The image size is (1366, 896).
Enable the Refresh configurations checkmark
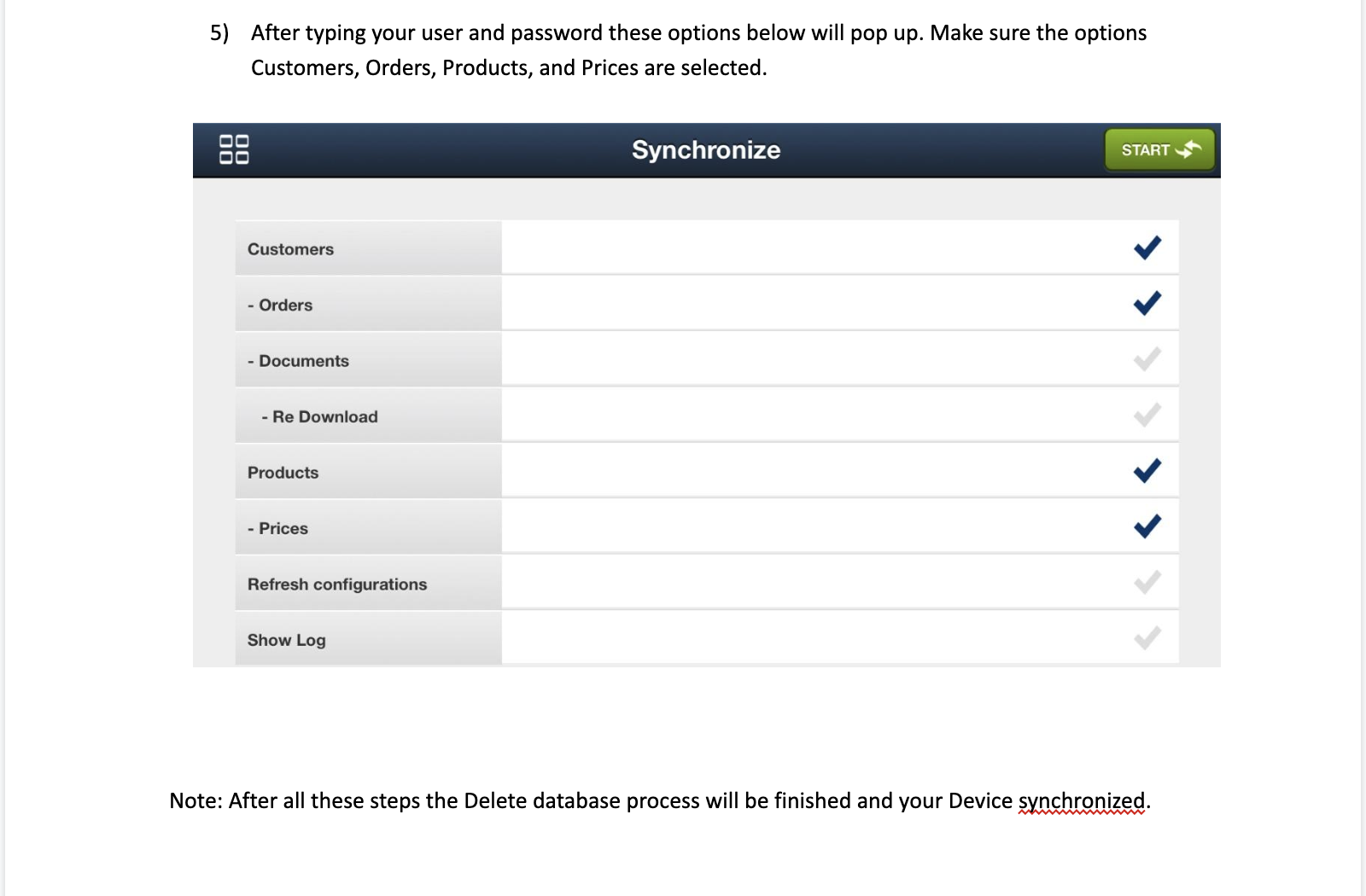(x=1147, y=583)
